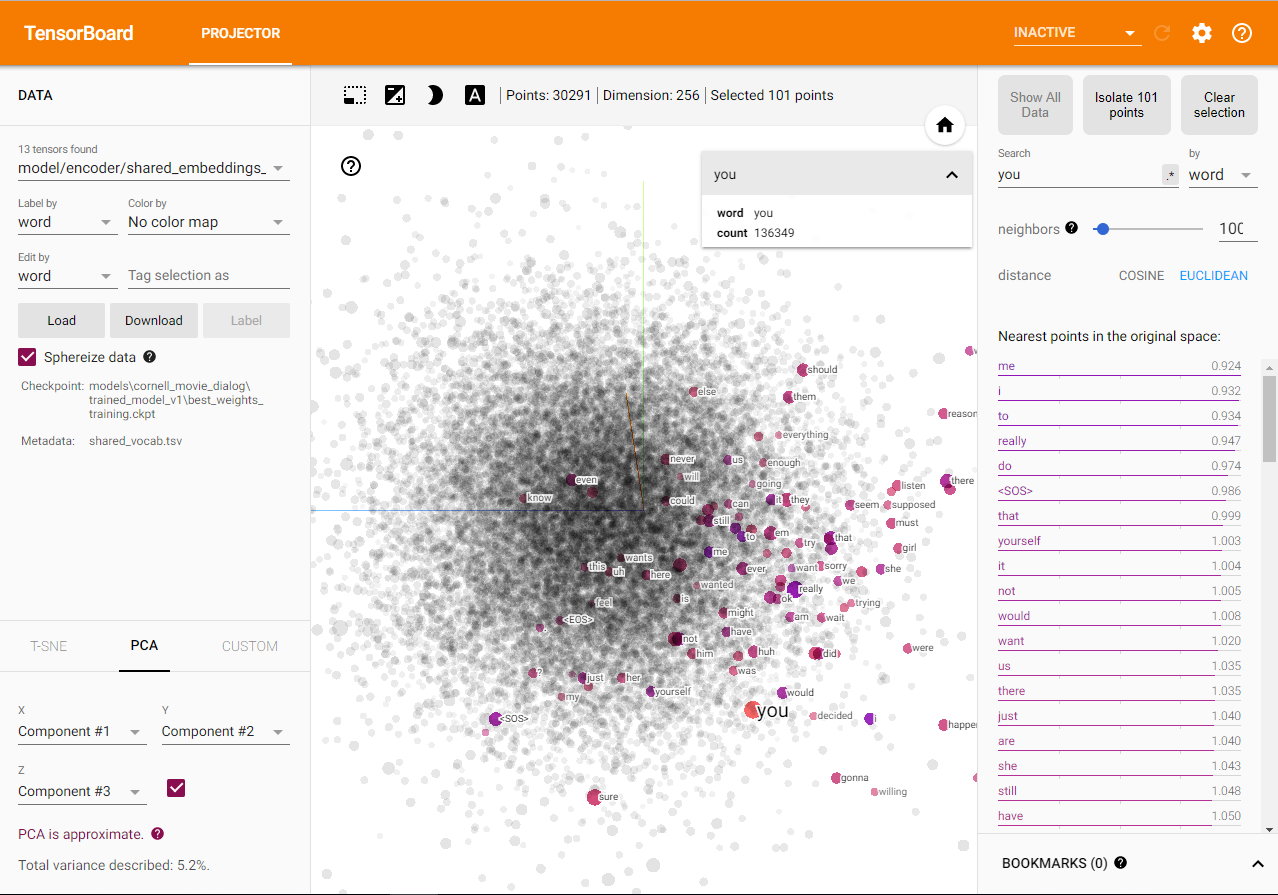The image size is (1278, 895).
Task: Collapse the 'you' metadata card
Action: pyautogui.click(x=952, y=175)
